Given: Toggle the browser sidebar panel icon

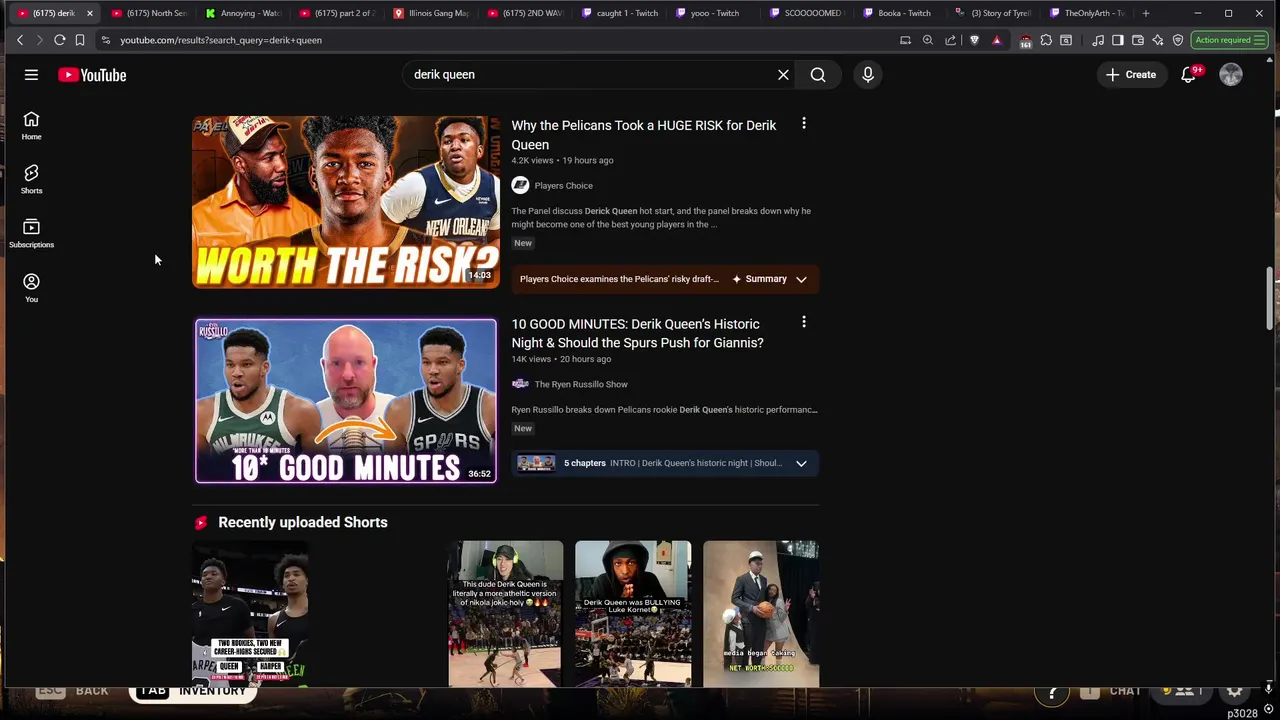Looking at the screenshot, I should point(1118,40).
